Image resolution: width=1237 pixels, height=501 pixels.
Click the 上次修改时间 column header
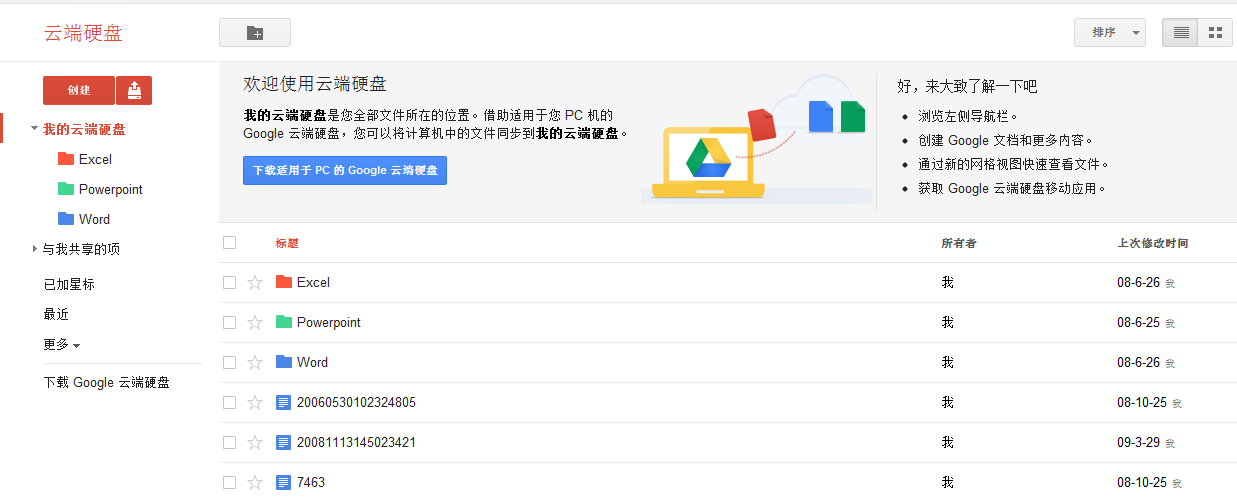click(1153, 243)
